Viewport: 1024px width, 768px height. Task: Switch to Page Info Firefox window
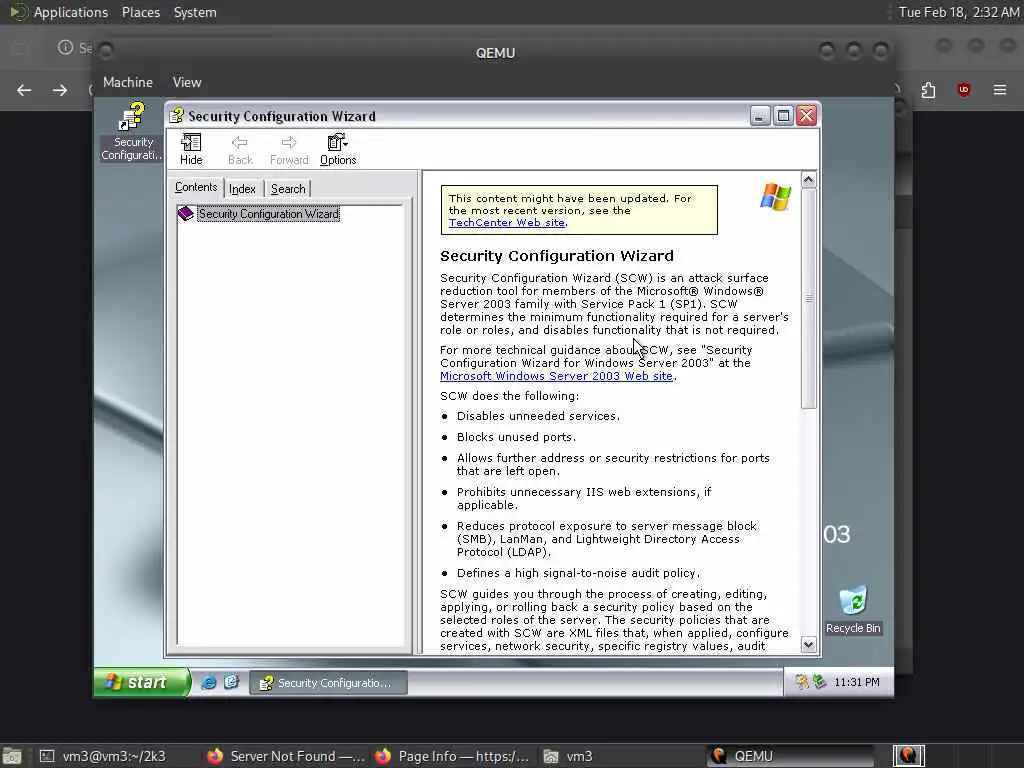point(452,756)
